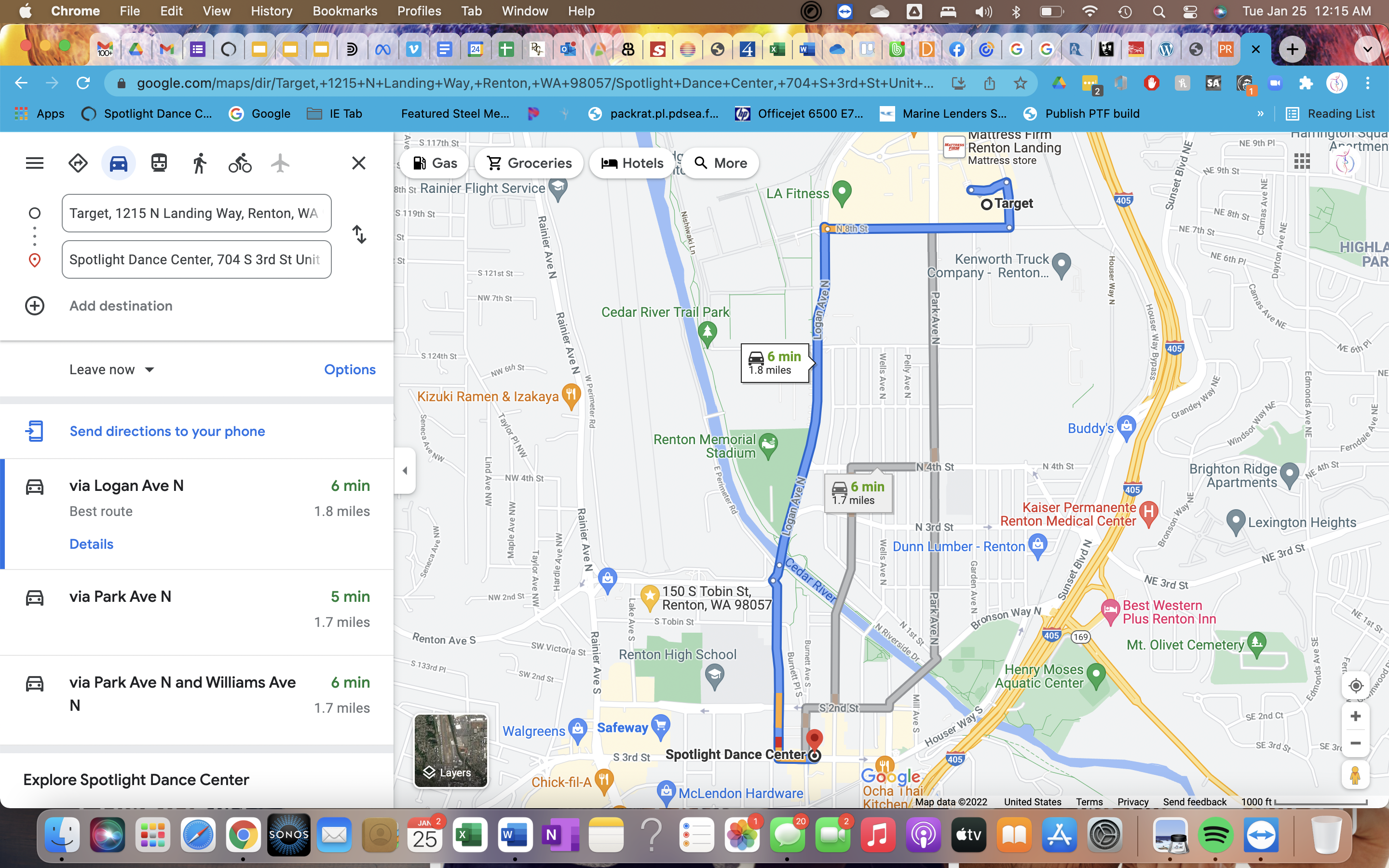1389x868 pixels.
Task: Filter map by Groceries
Action: pos(529,163)
